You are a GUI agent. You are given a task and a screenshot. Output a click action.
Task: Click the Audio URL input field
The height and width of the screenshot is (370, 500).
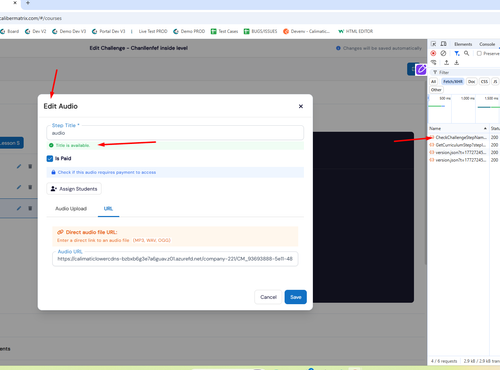175,259
